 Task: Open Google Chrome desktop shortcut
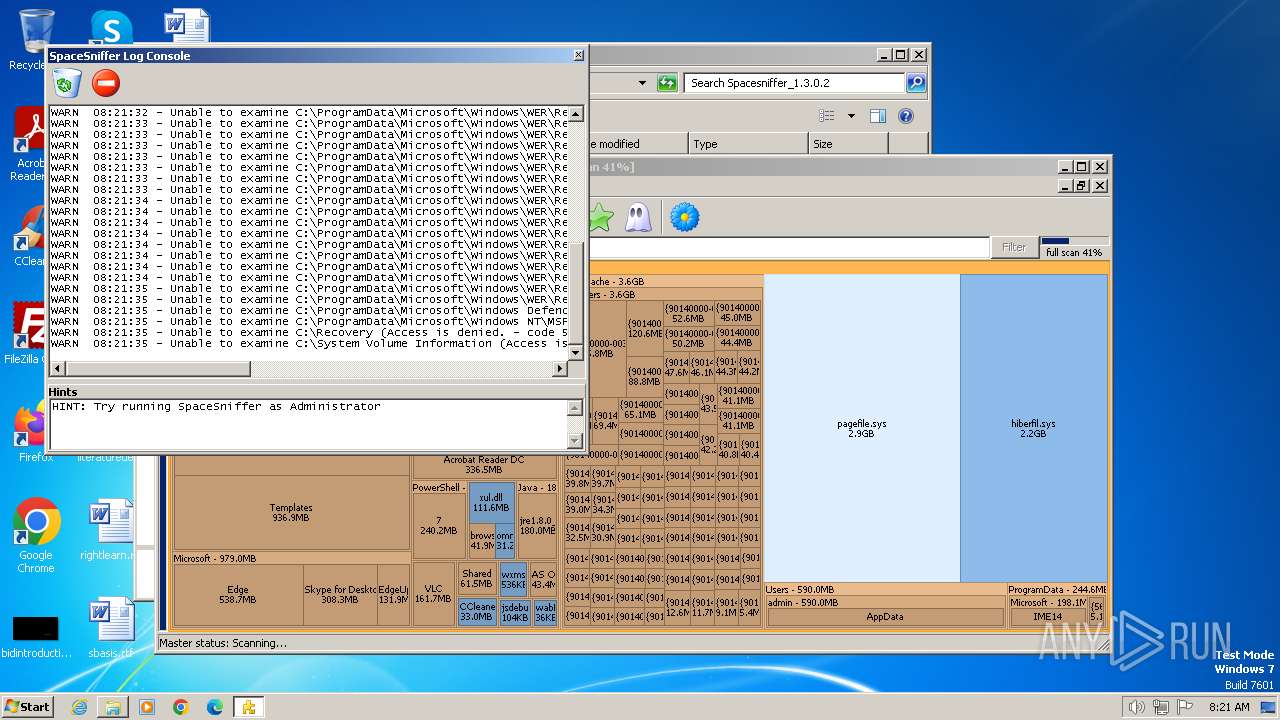pos(36,535)
